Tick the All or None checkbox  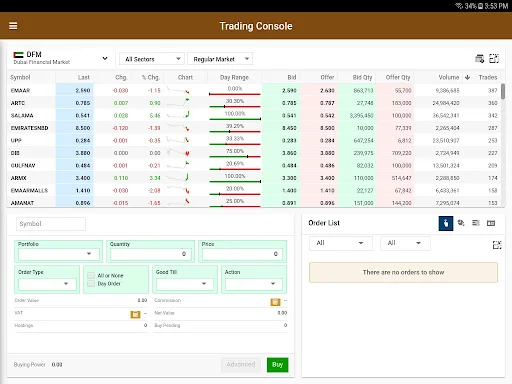(91, 275)
